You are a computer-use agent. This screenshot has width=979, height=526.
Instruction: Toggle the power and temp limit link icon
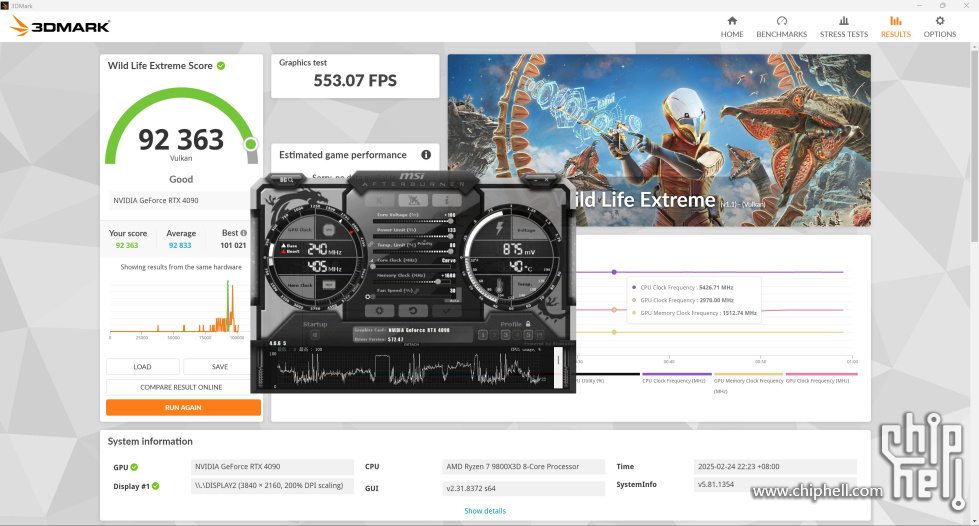point(371,244)
